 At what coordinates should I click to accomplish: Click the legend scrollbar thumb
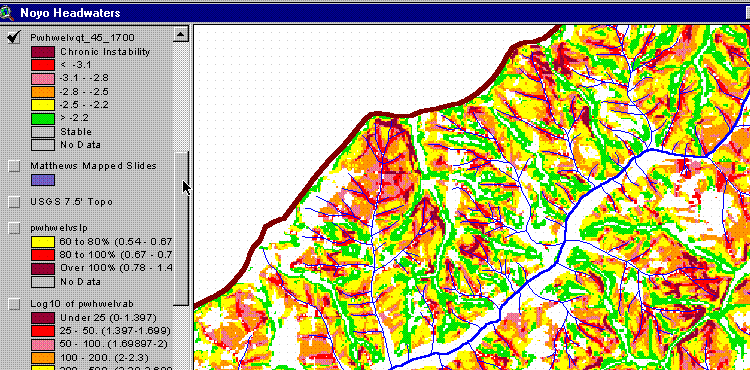coord(181,229)
